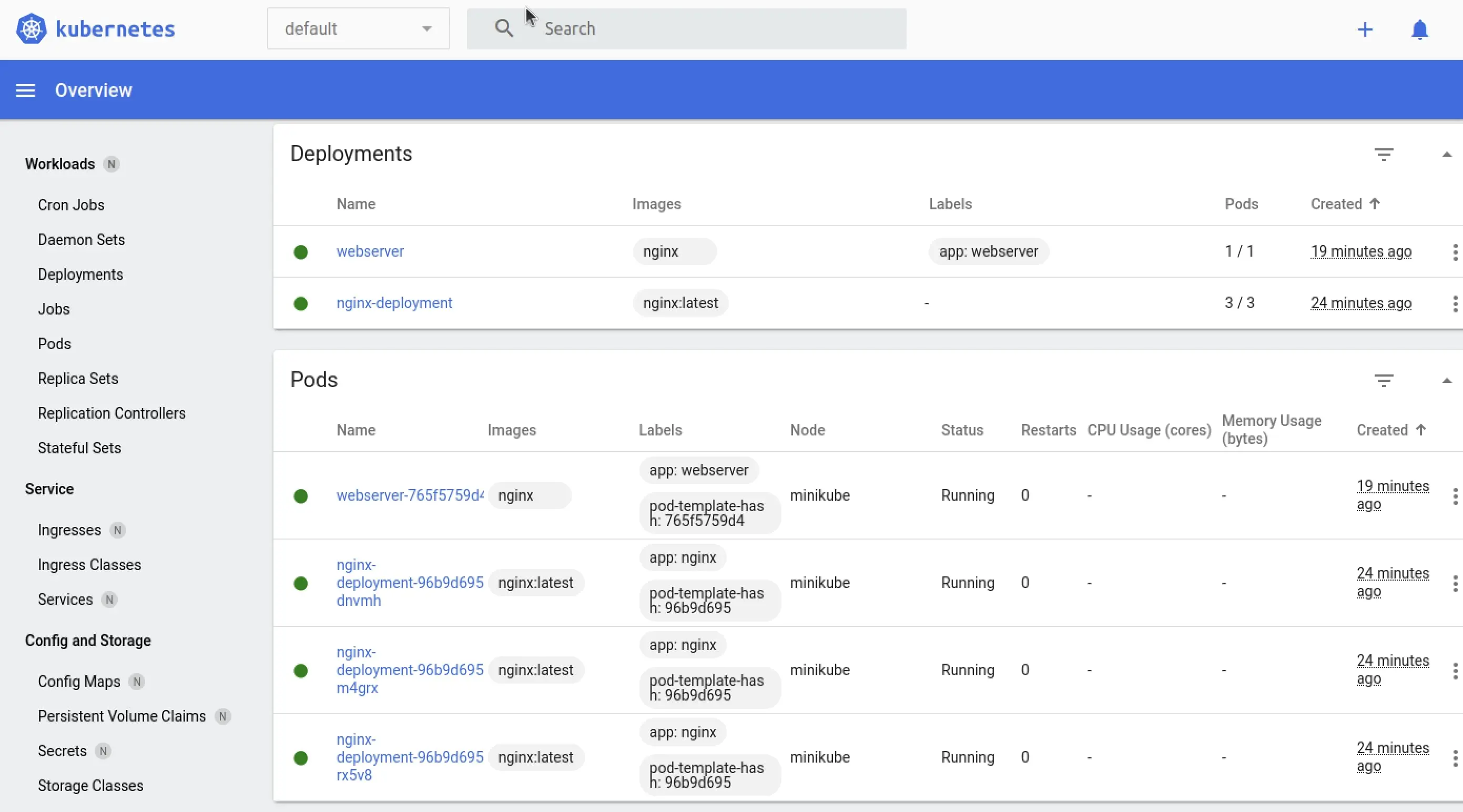Open the default namespace selector
Viewport: 1463px width, 812px height.
[x=358, y=28]
